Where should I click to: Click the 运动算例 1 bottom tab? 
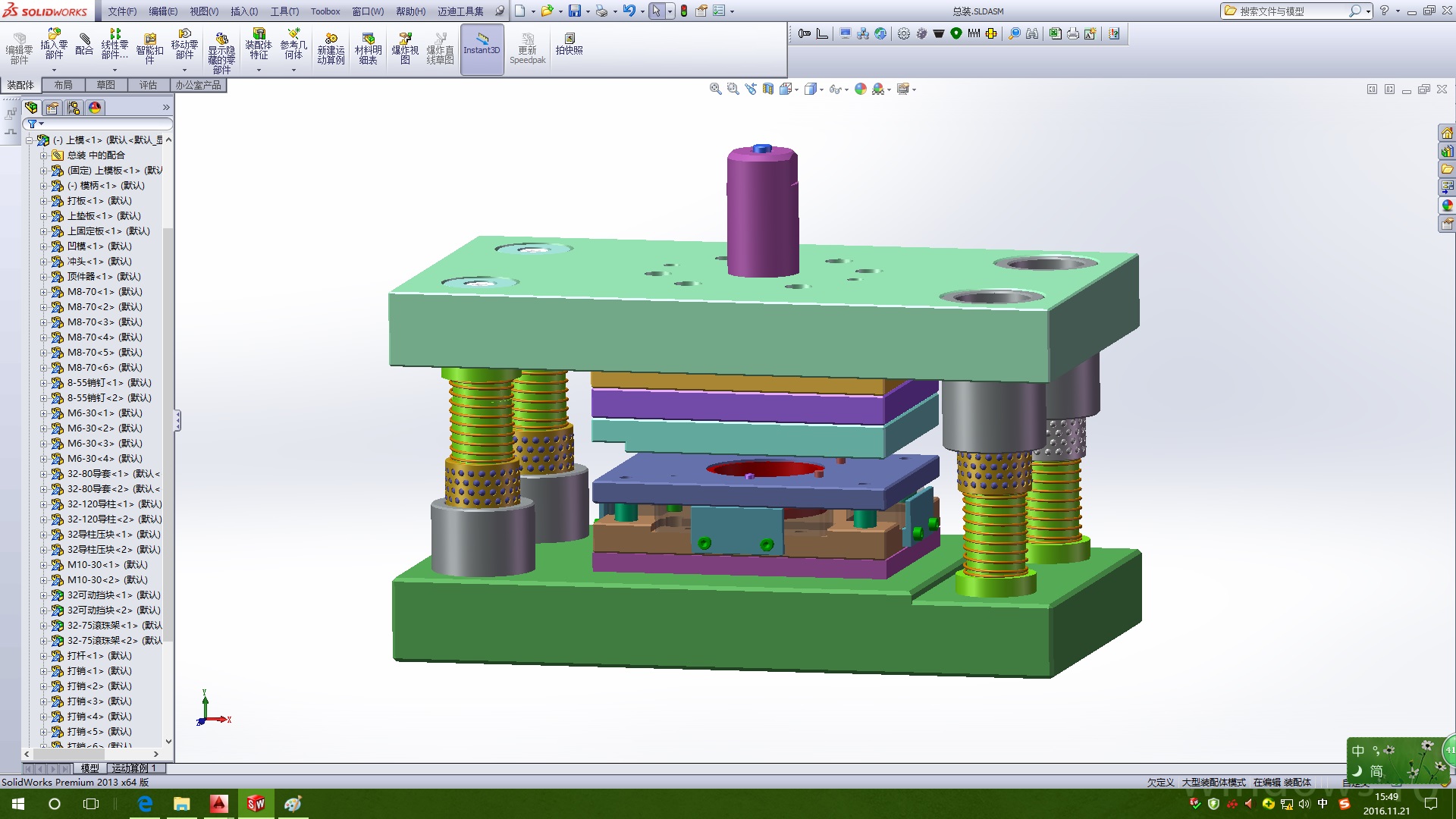134,768
